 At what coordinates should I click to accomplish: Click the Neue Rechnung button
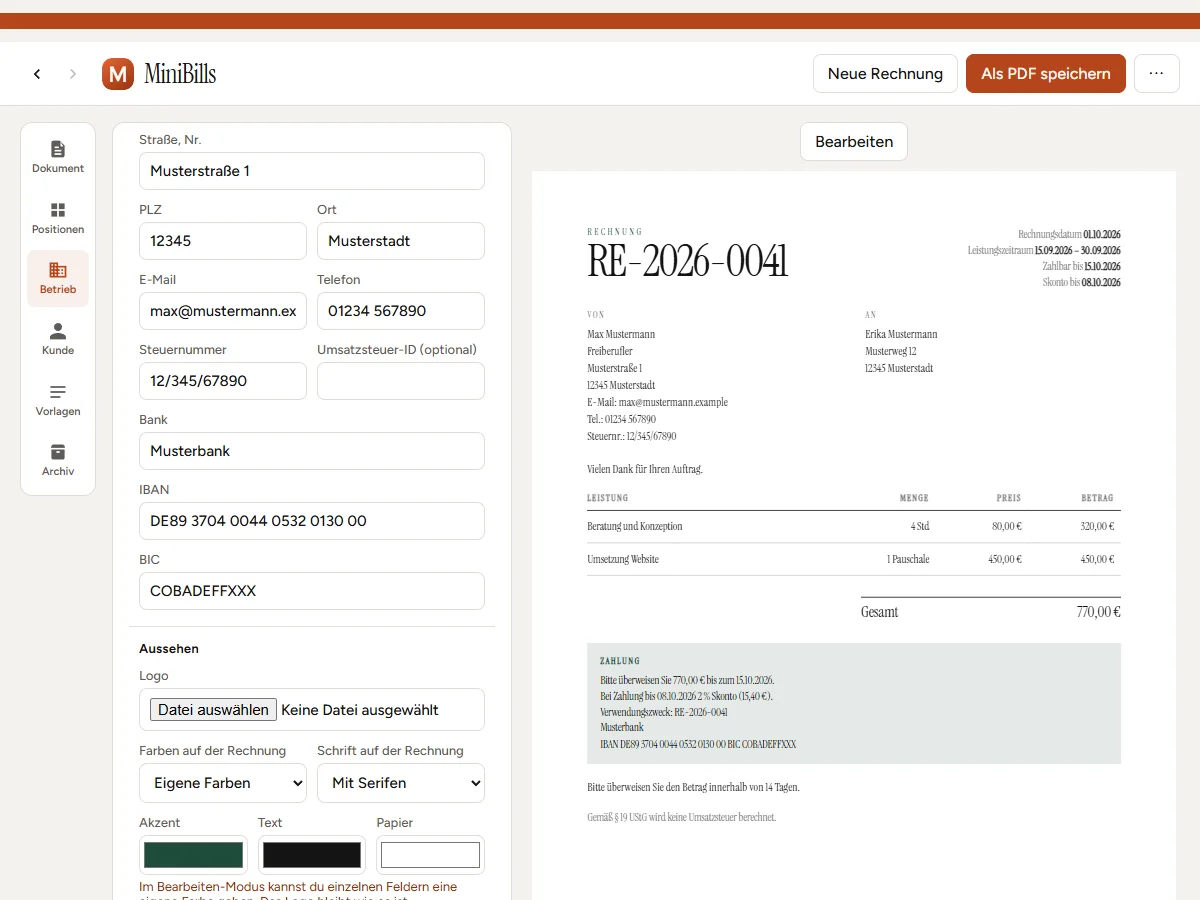click(885, 74)
